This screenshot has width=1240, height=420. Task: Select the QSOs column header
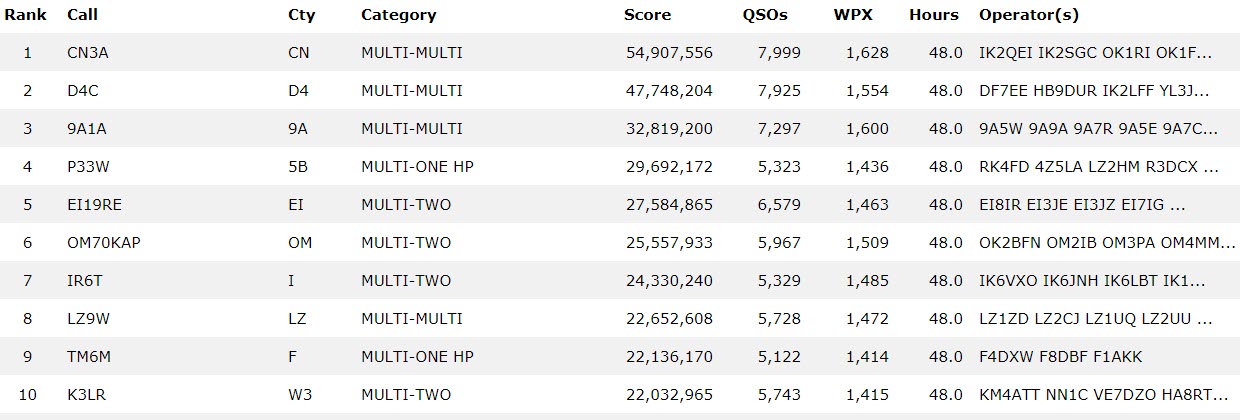coord(765,15)
